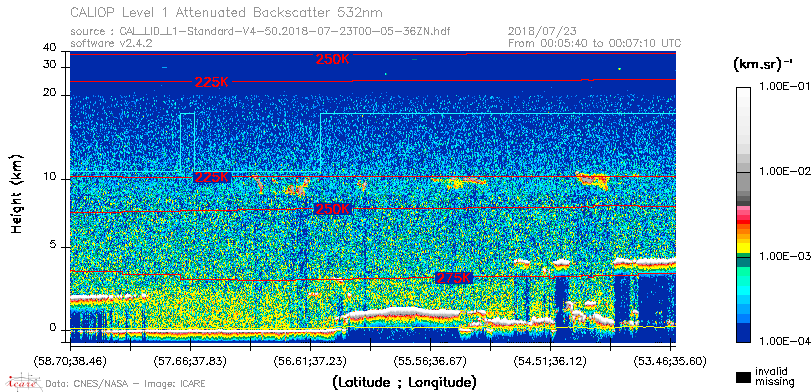The height and width of the screenshot is (392, 811).
Task: Click the 'invalid missing' legend text
Action: [x=774, y=376]
